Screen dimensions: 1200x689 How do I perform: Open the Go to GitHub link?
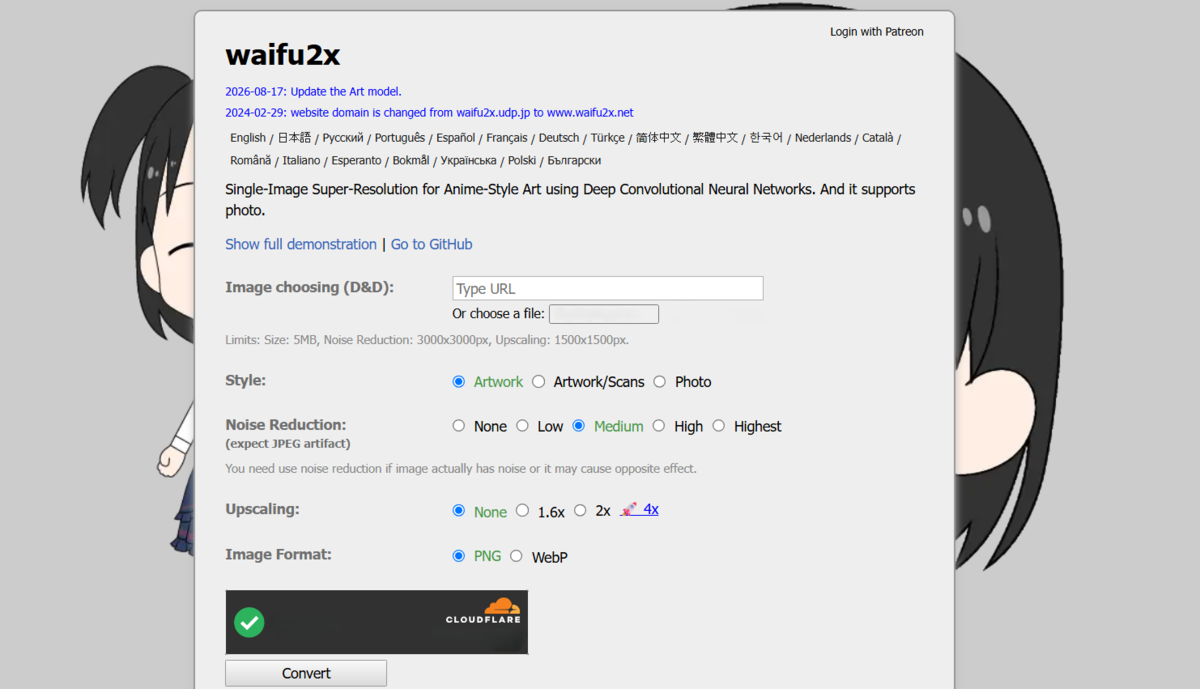(x=431, y=244)
